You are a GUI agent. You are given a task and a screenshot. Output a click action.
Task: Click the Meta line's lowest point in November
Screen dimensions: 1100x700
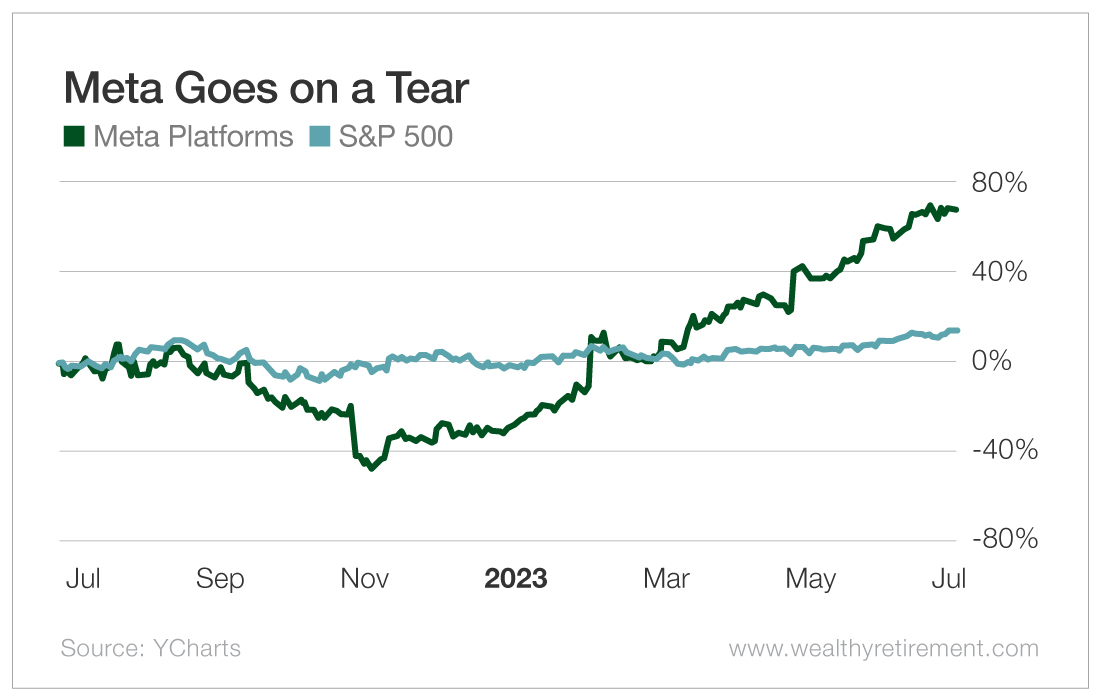pyautogui.click(x=372, y=467)
